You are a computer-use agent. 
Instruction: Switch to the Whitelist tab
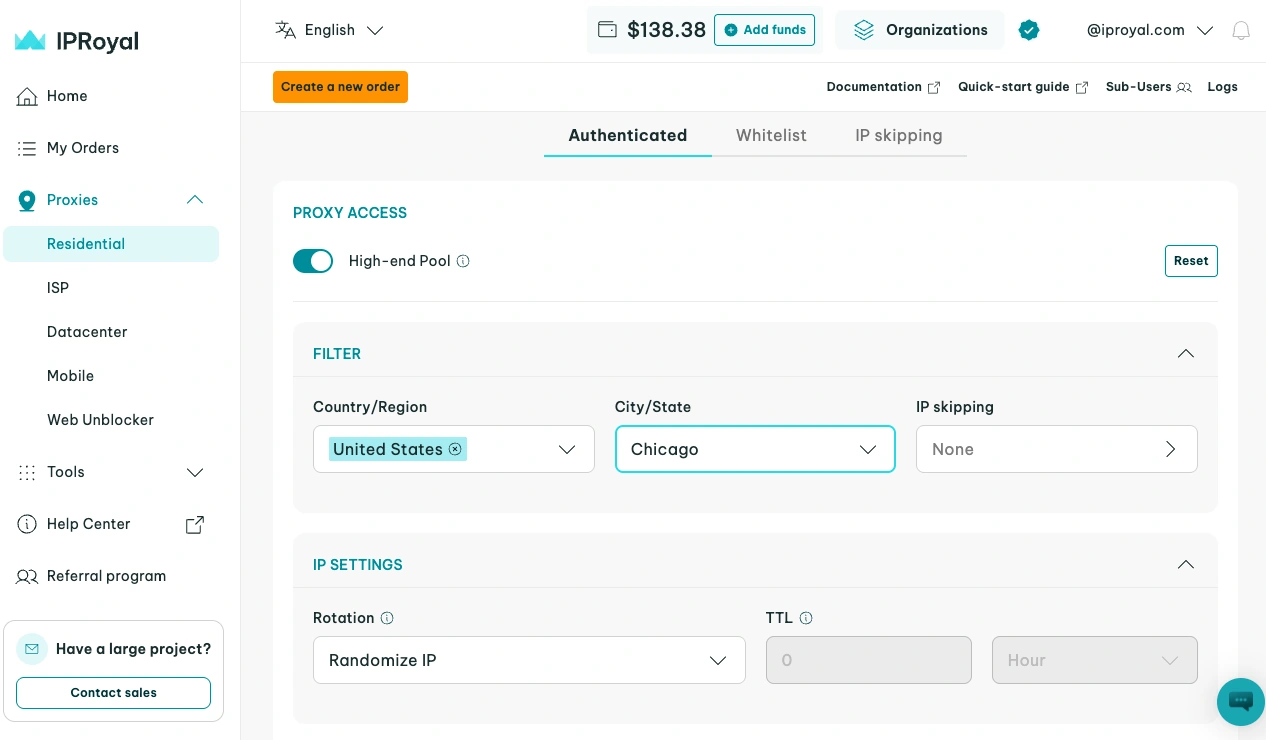pos(771,135)
